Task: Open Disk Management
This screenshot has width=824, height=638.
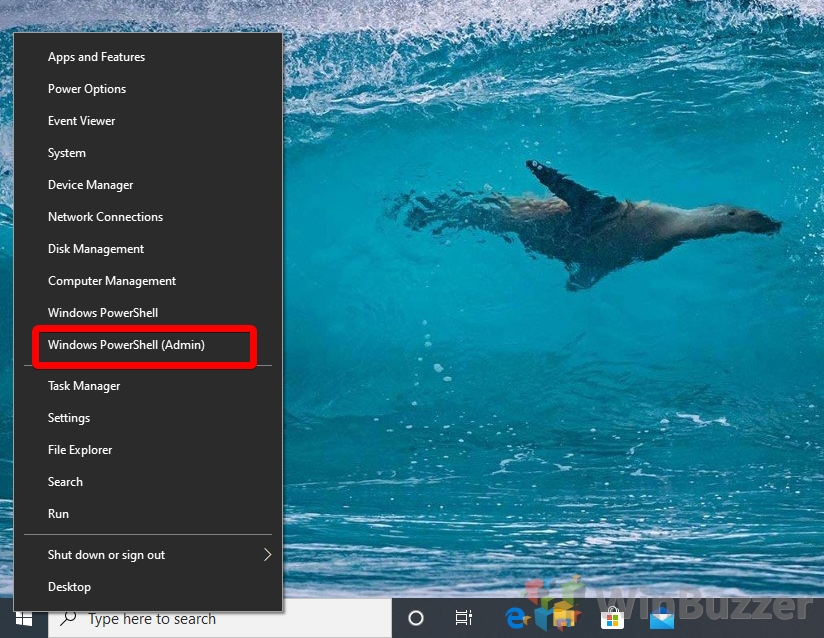Action: coord(148,249)
